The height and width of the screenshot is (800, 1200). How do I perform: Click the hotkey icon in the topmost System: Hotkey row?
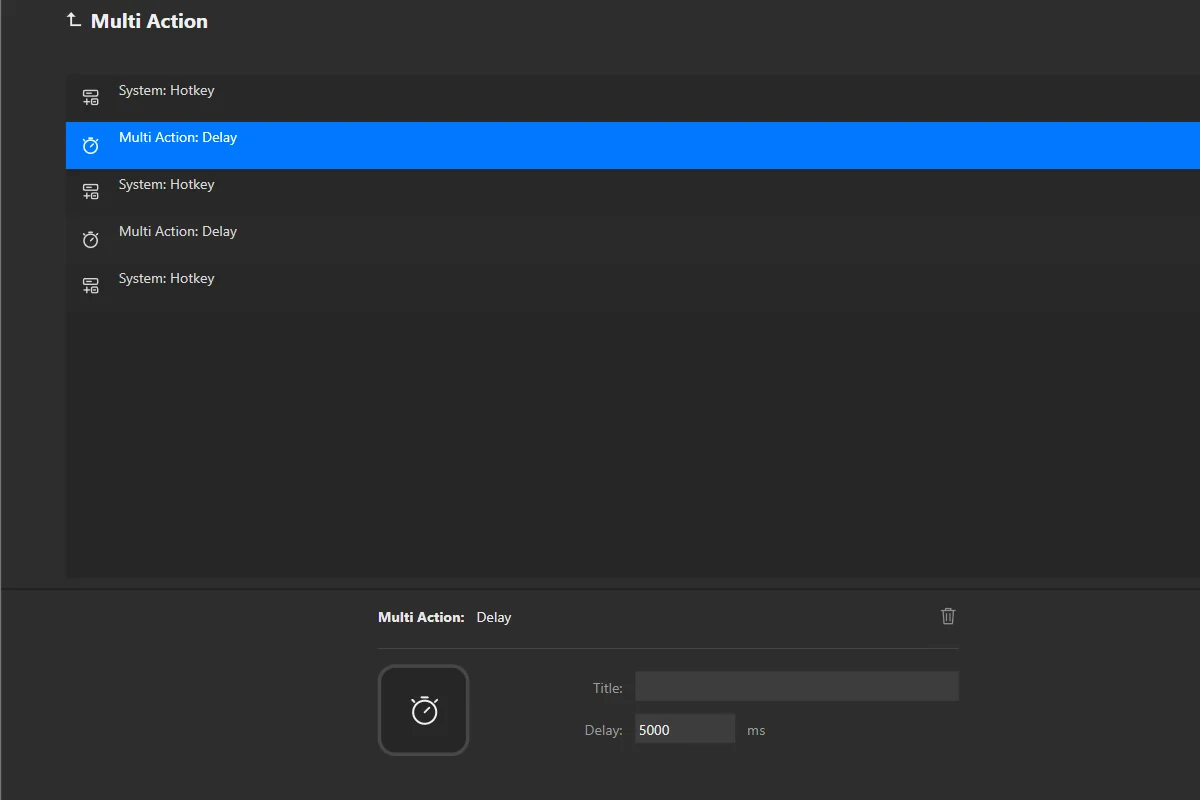tap(90, 98)
